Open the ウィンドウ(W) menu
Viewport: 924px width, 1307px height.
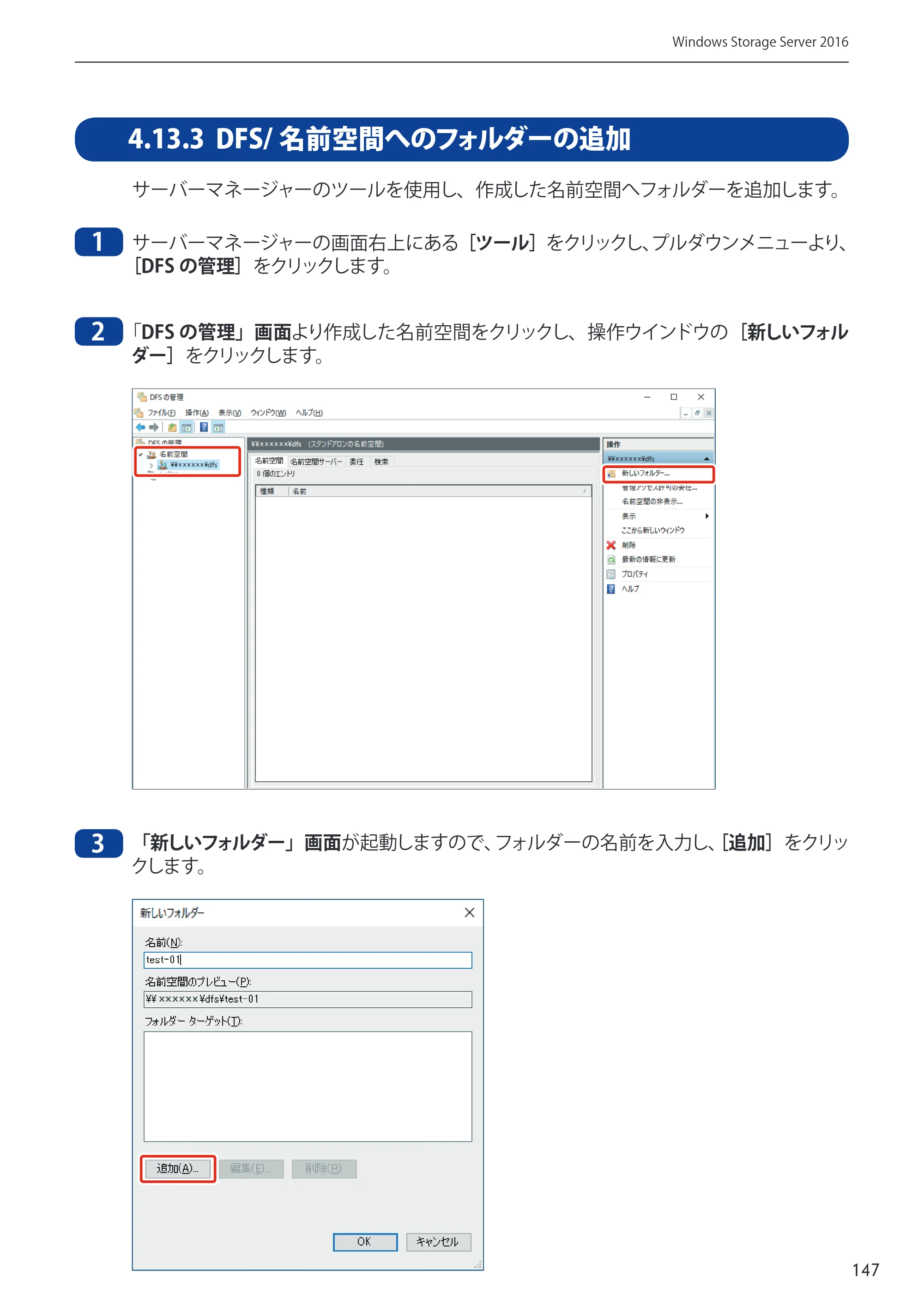click(x=268, y=413)
